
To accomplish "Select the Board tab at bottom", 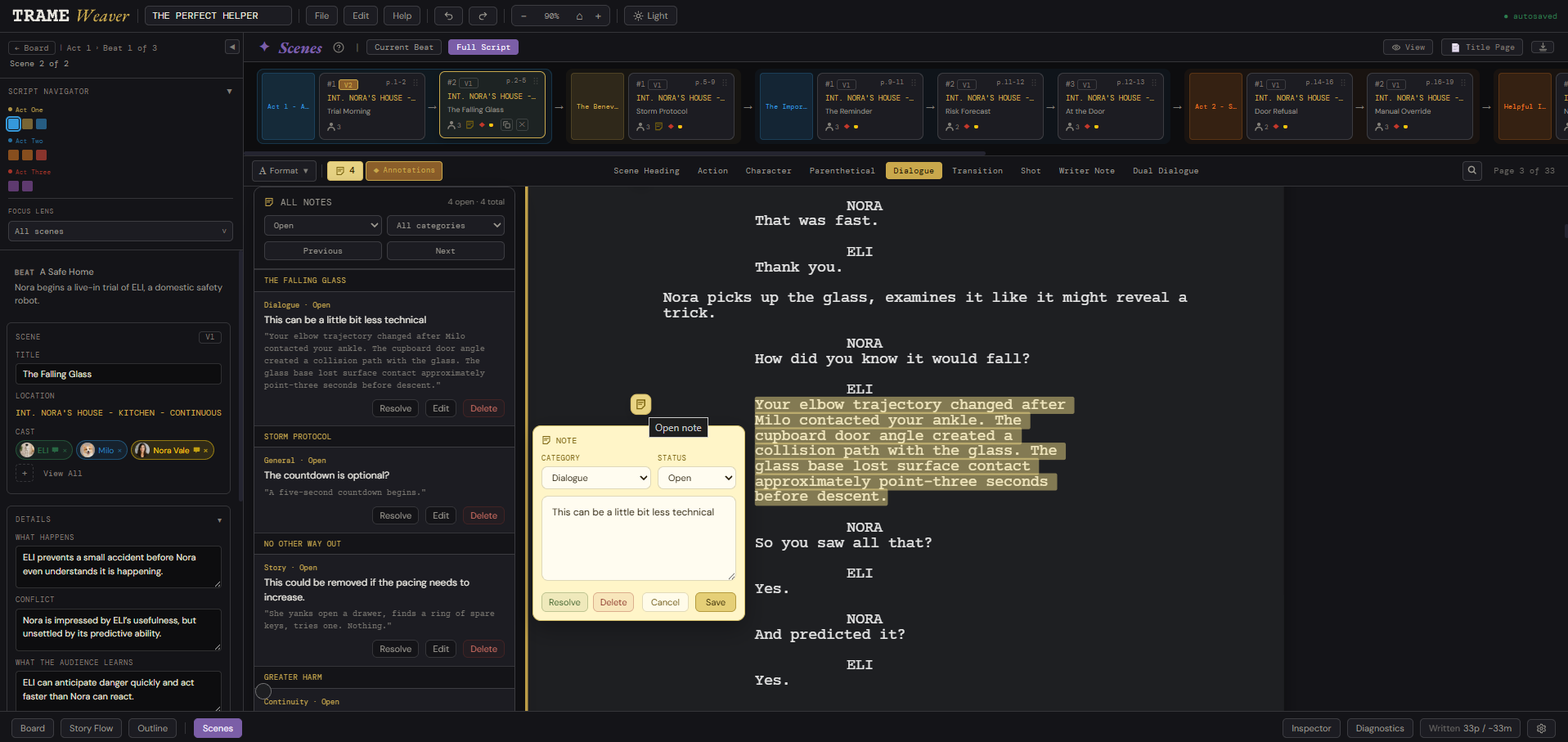I will 33,728.
